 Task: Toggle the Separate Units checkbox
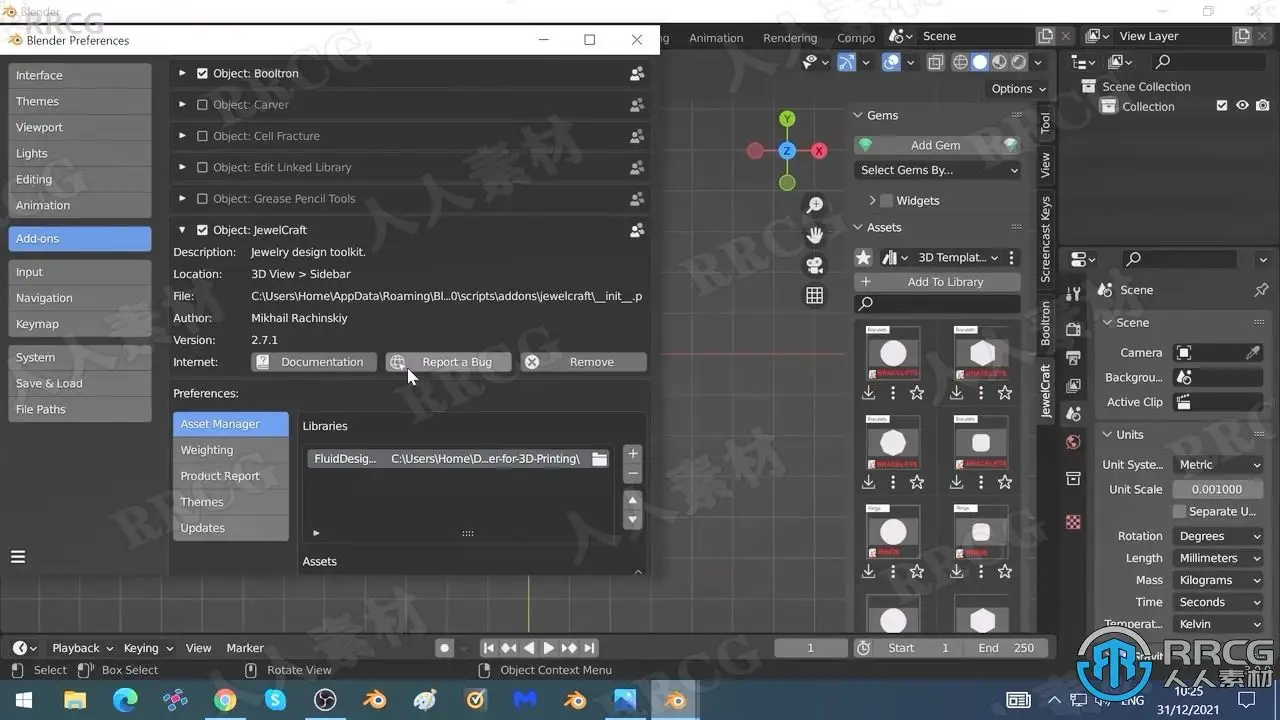click(1179, 511)
